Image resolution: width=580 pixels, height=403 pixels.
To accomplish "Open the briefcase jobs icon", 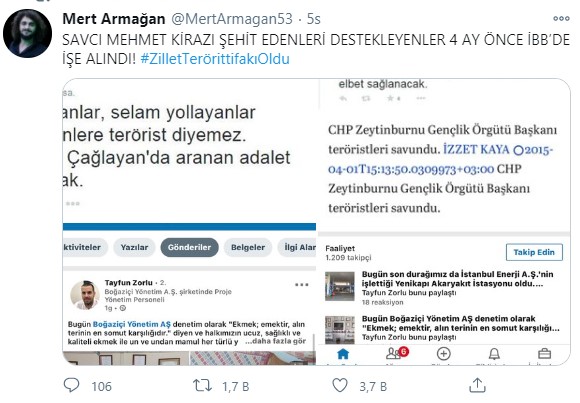I will pos(544,354).
